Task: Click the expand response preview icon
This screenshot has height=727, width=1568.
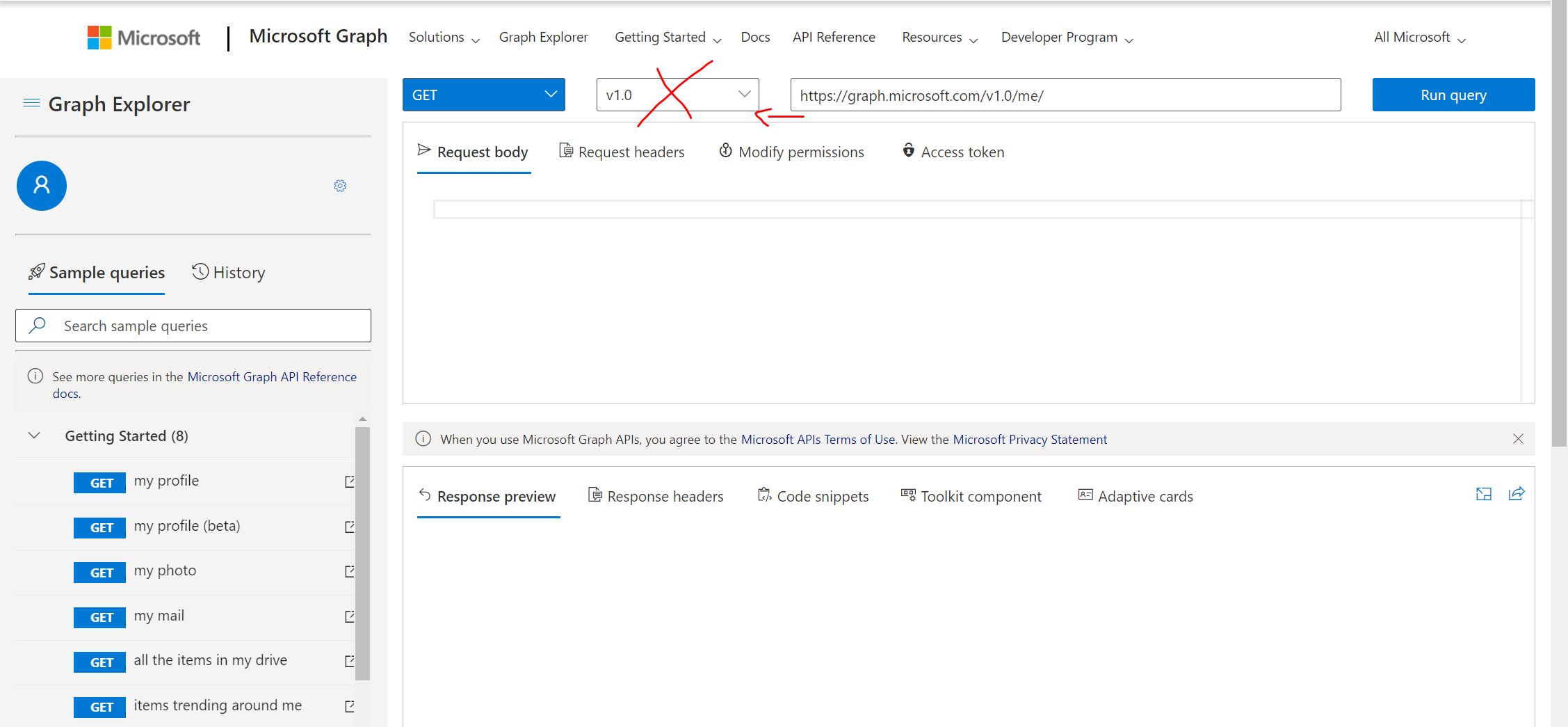Action: [x=1484, y=494]
